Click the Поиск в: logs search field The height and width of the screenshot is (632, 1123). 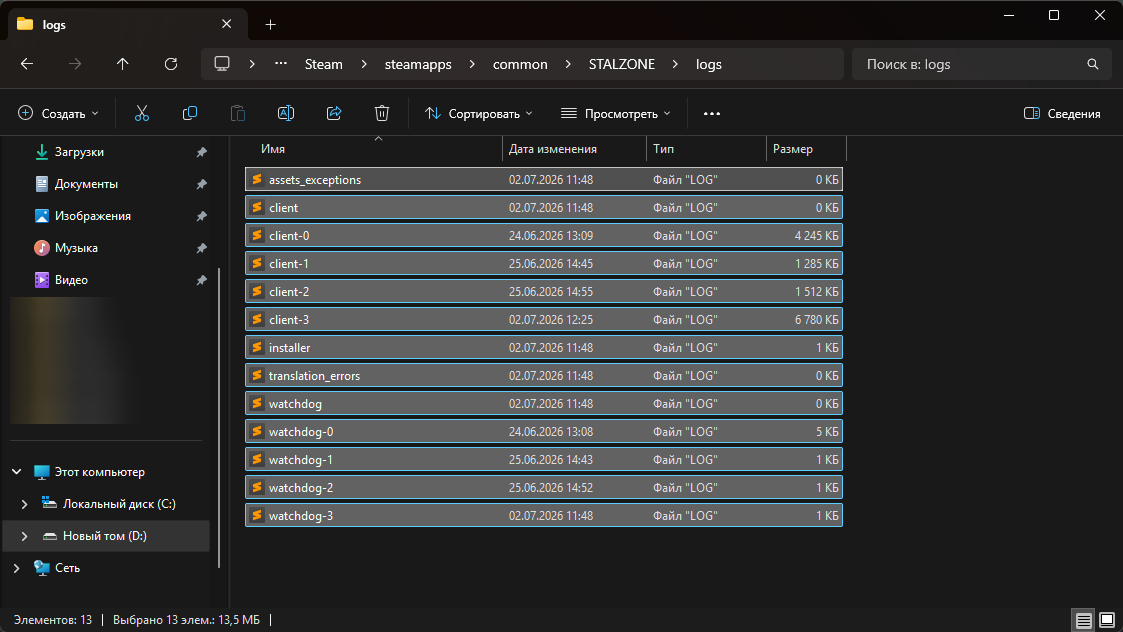[x=974, y=64]
